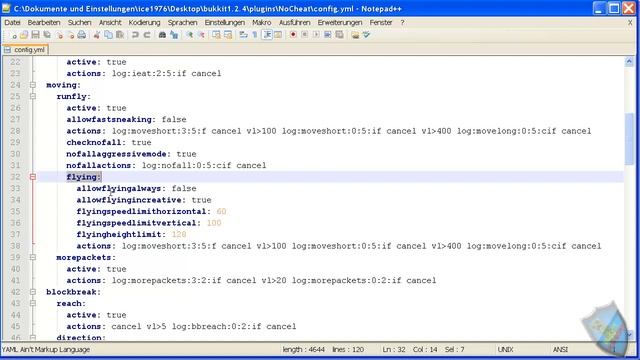640x360 pixels.
Task: Toggle synchronized horizontal scrolling icon
Action: point(228,35)
